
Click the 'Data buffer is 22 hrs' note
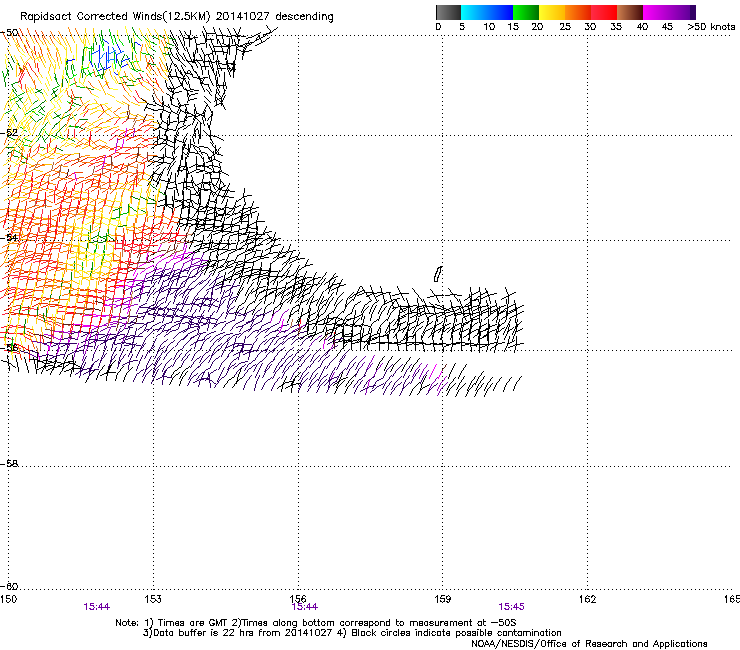352,633
